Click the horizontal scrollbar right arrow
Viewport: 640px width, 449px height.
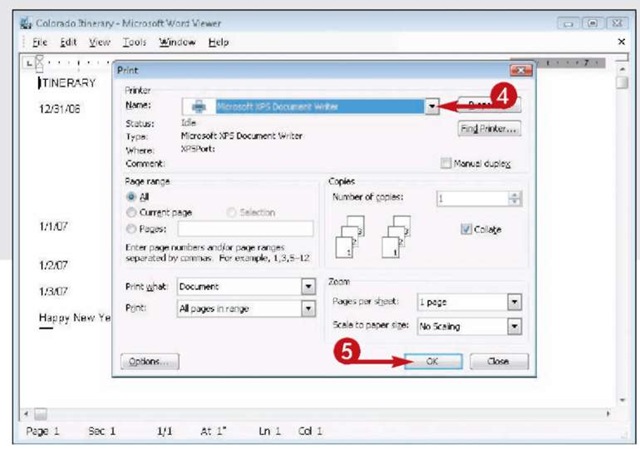pos(608,414)
